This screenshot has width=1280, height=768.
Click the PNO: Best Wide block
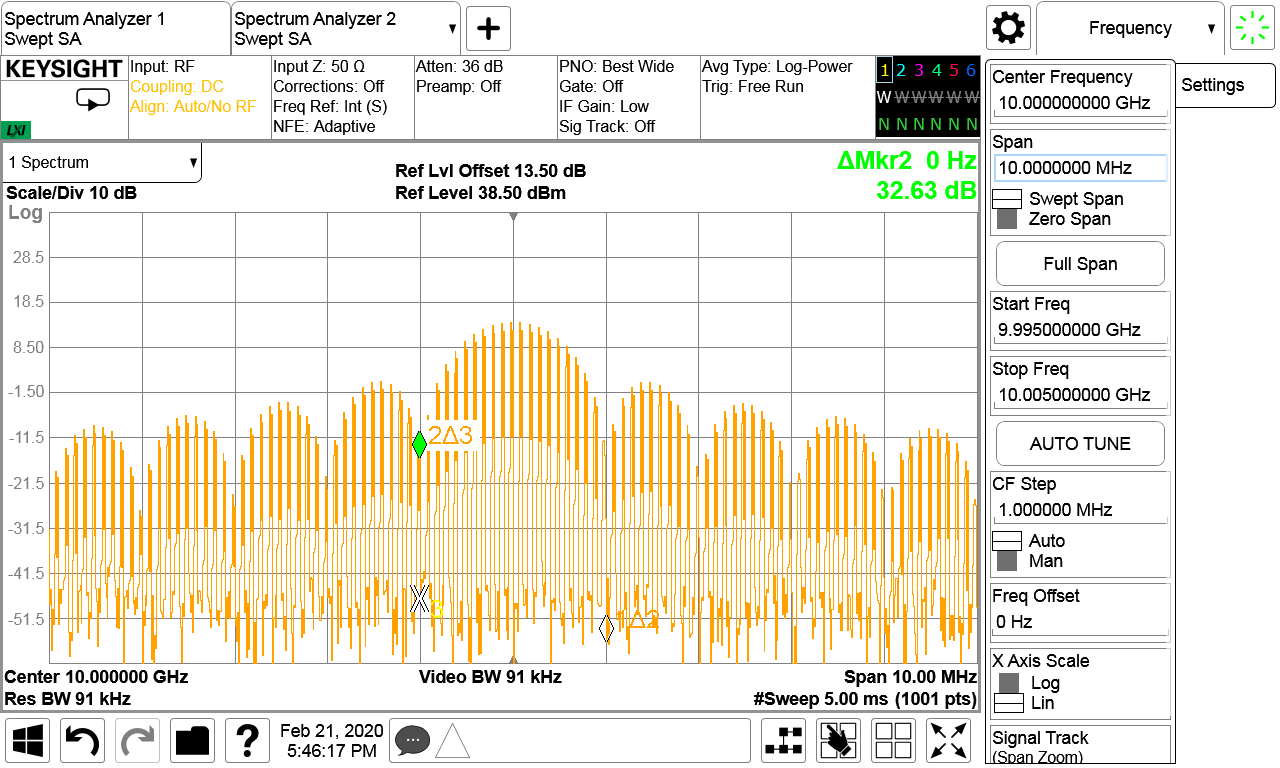[x=628, y=97]
